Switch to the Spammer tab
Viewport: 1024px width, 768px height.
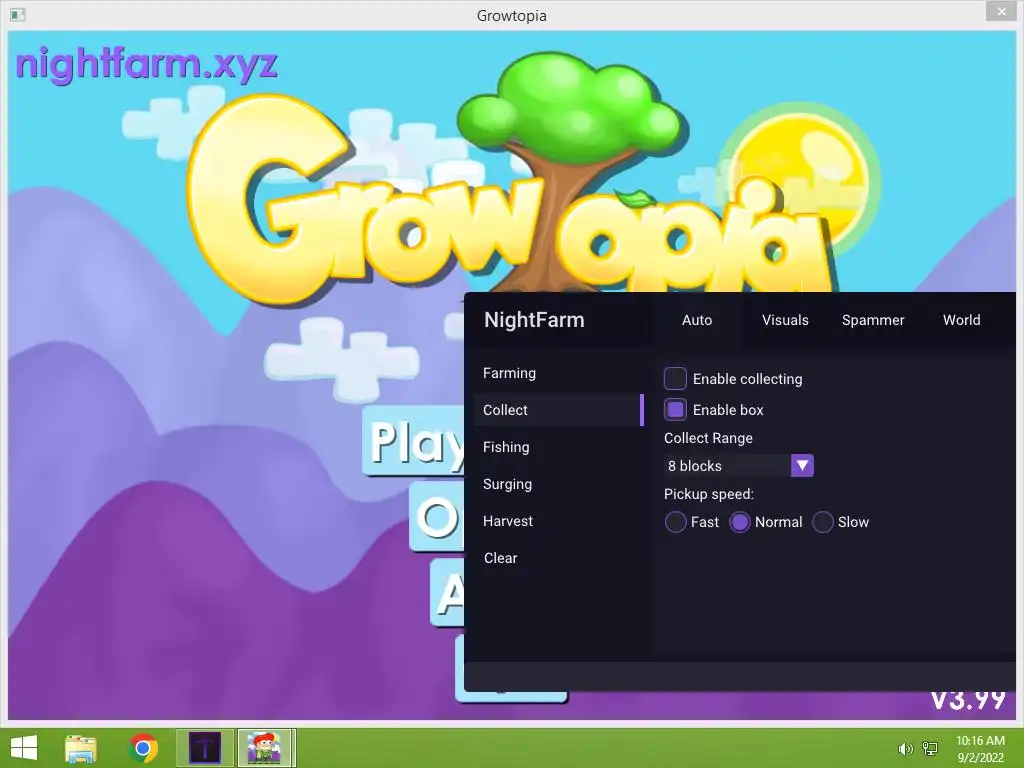pos(873,320)
